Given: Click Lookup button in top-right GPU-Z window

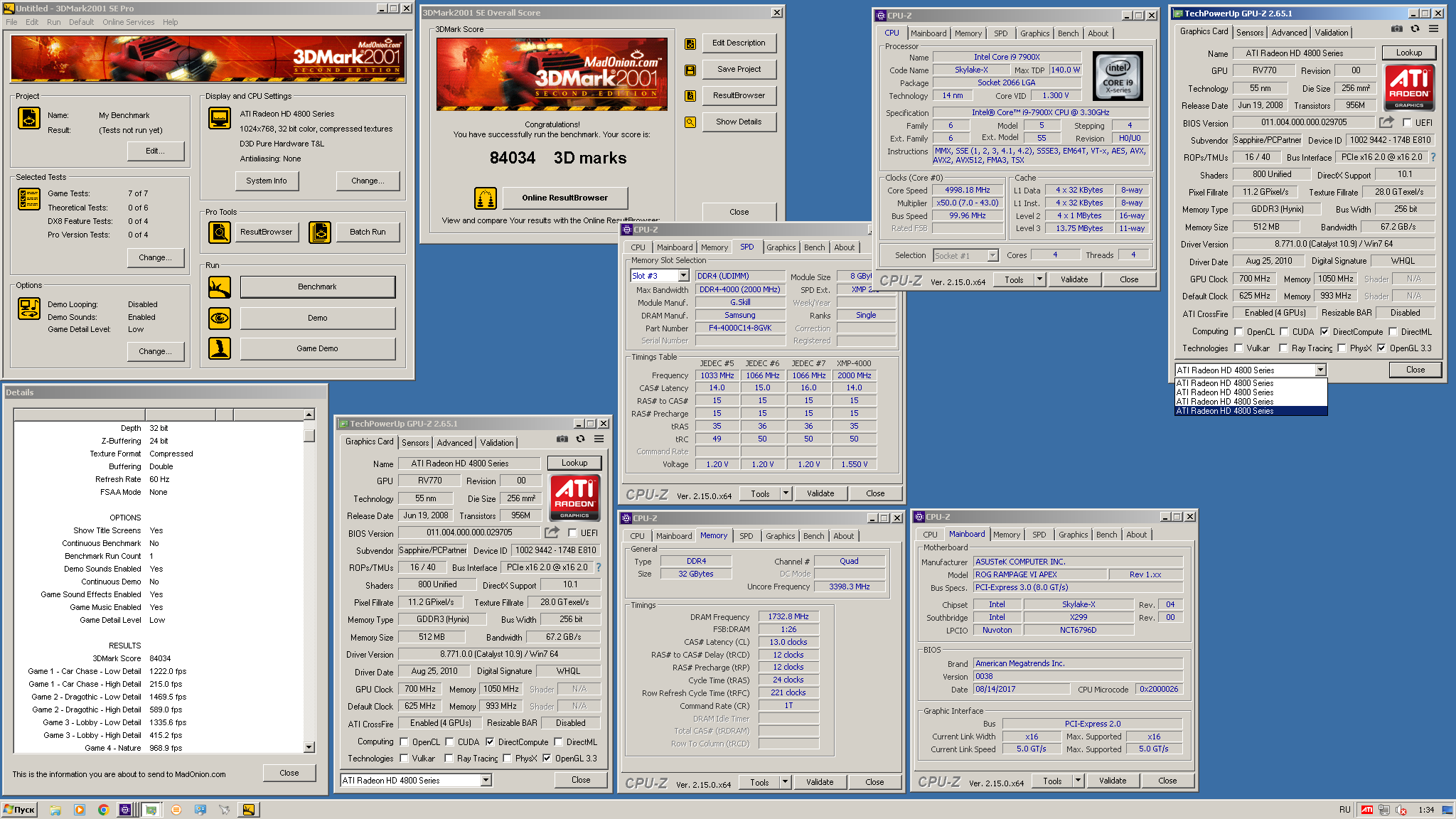Looking at the screenshot, I should coord(1409,53).
